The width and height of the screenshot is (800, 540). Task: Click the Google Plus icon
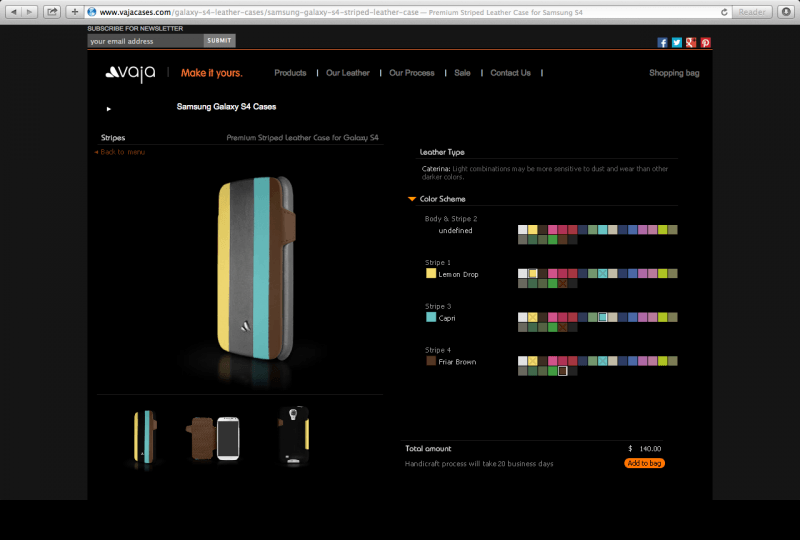tap(691, 42)
